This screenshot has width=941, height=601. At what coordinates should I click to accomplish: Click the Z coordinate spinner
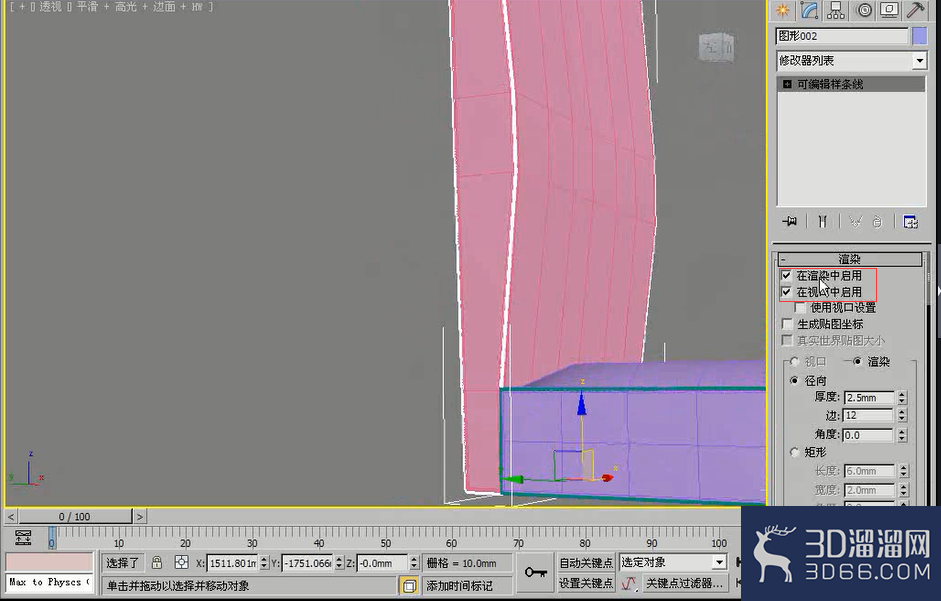[414, 563]
